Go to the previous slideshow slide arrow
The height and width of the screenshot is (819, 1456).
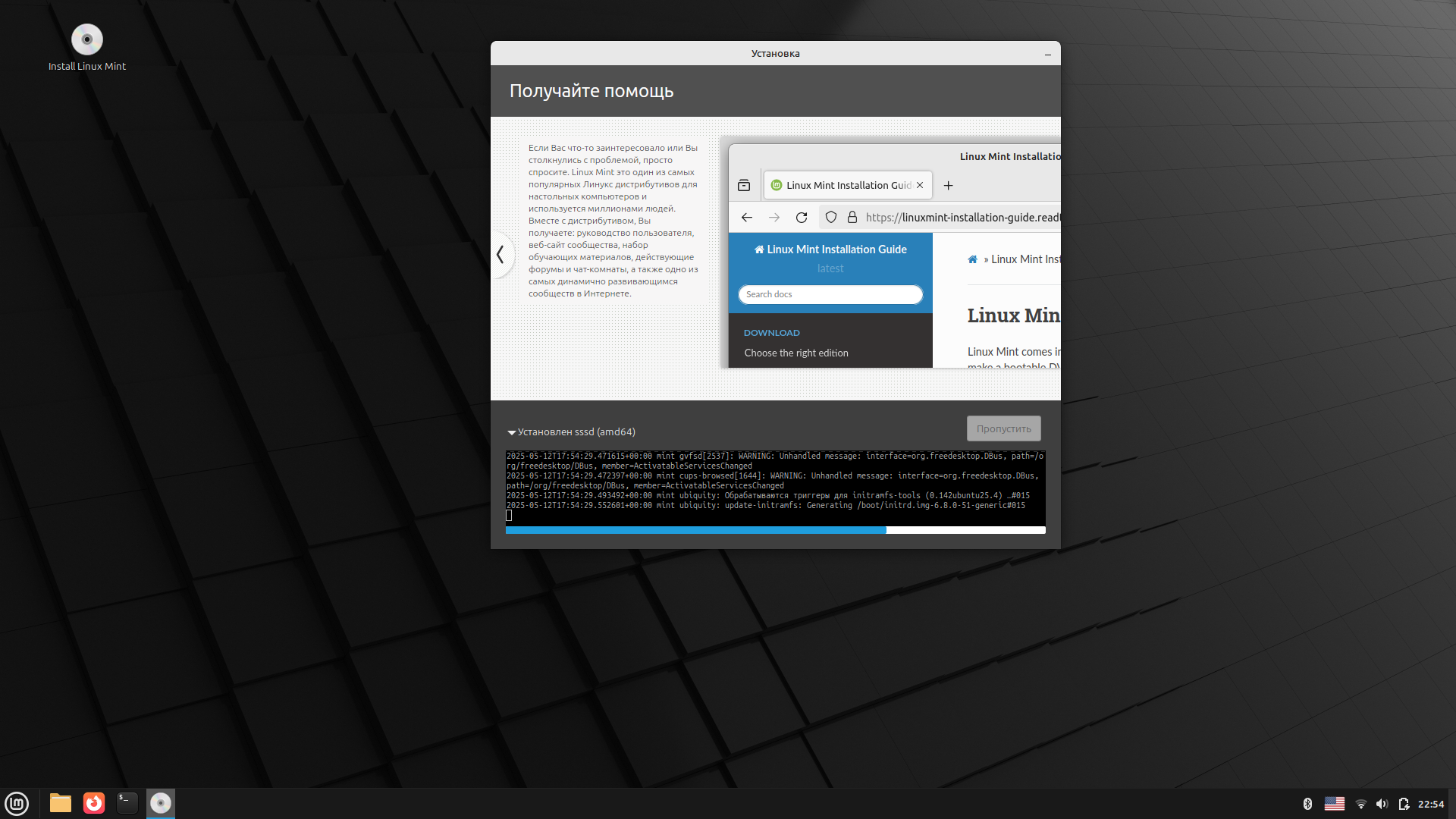pos(500,255)
